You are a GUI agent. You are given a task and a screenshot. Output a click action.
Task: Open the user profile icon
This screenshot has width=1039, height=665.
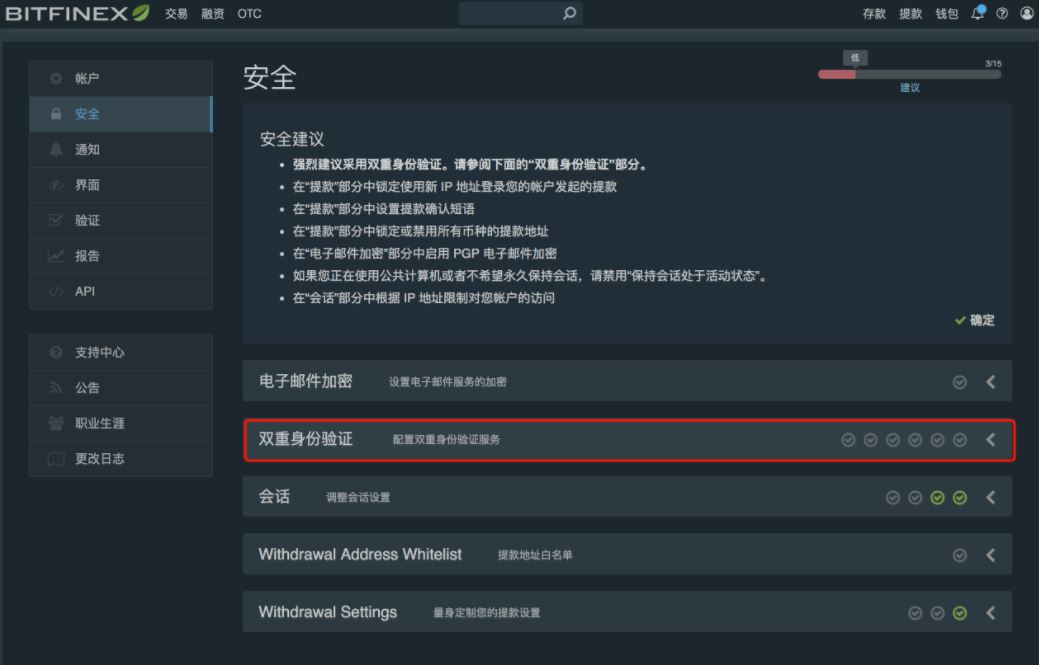(x=1026, y=13)
